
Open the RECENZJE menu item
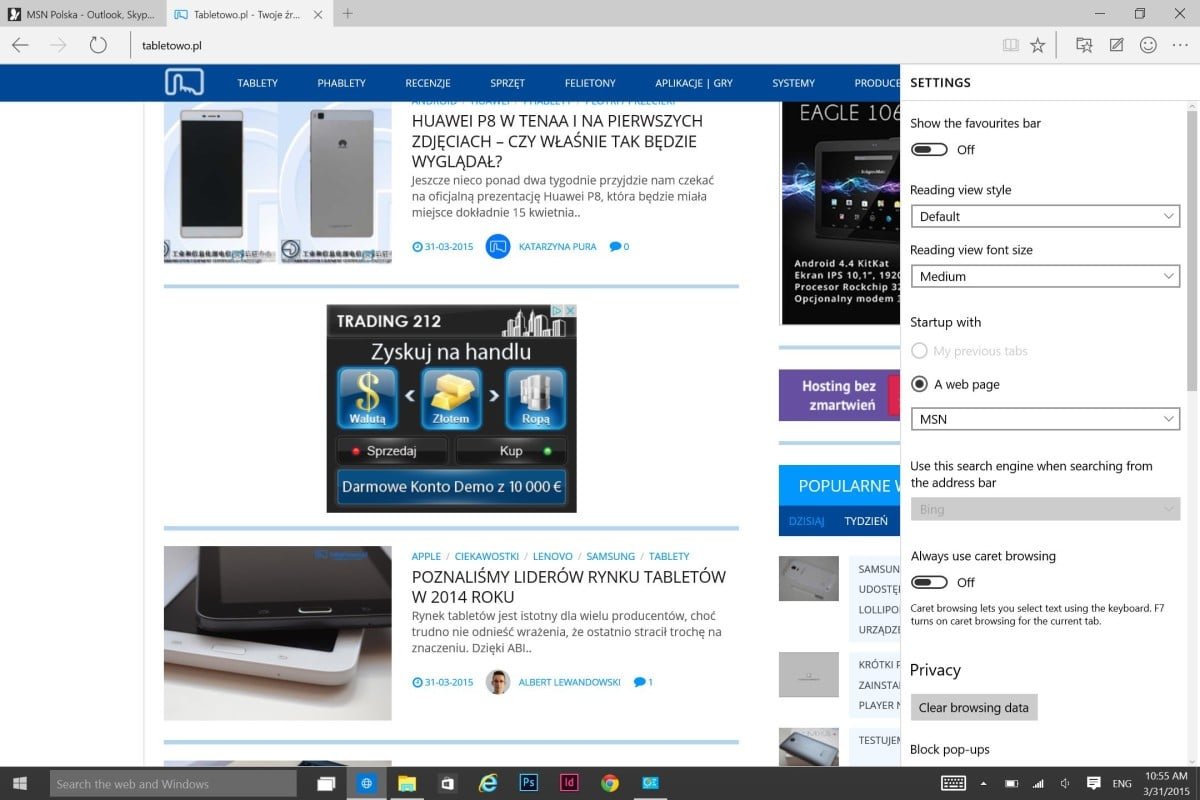pyautogui.click(x=428, y=83)
